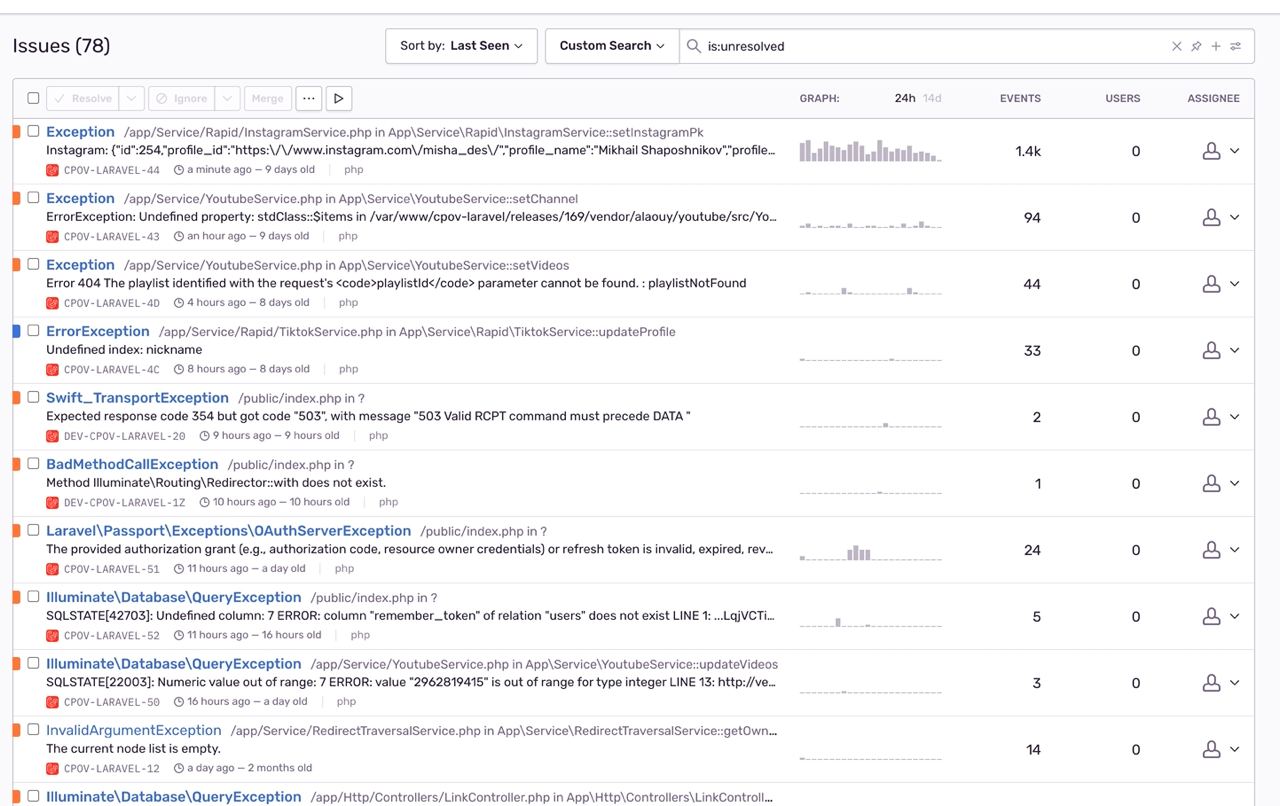
Task: Expand assignee chevron for OAuthServerException row
Action: [1234, 550]
